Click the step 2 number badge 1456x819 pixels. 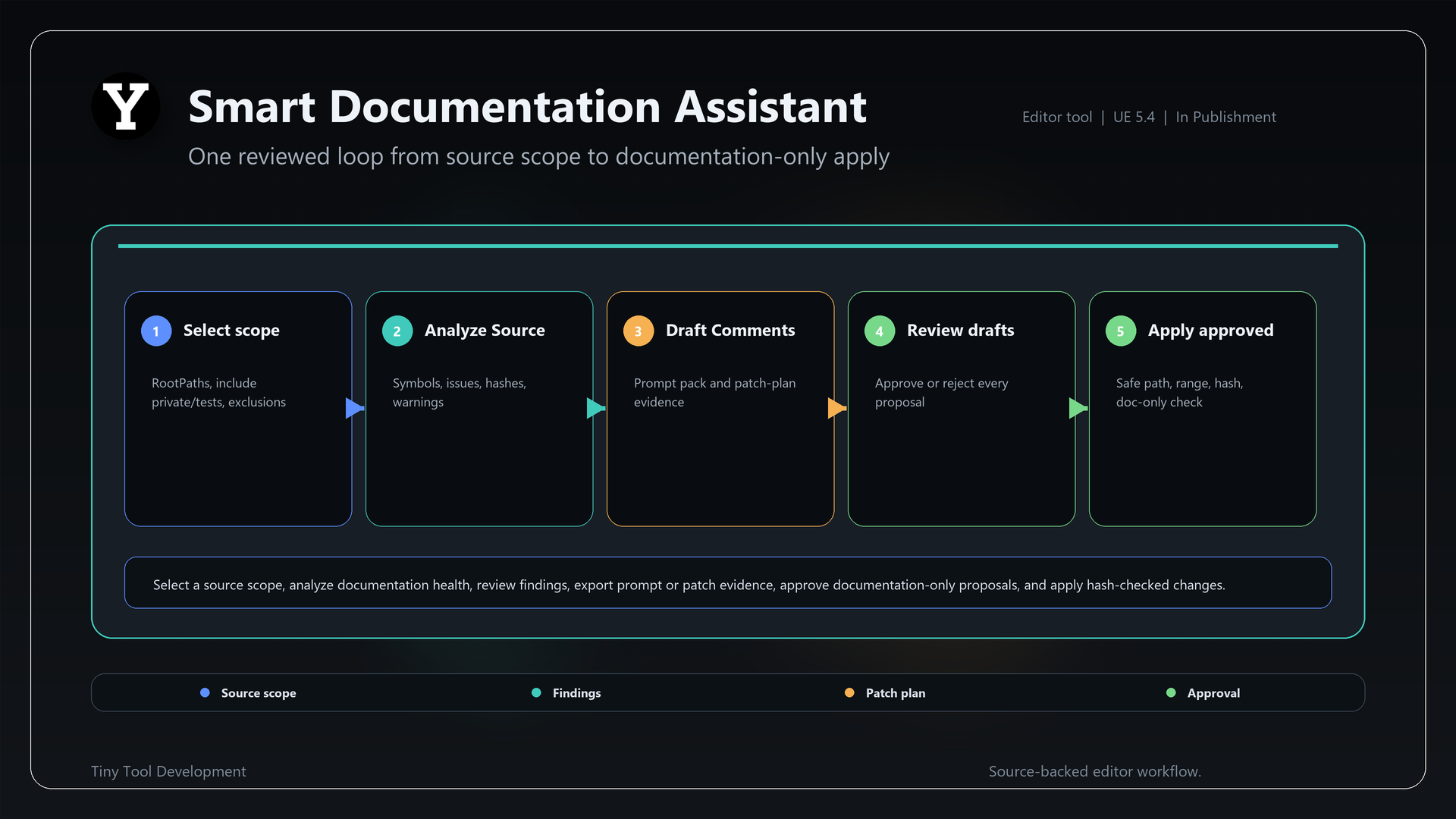coord(397,331)
